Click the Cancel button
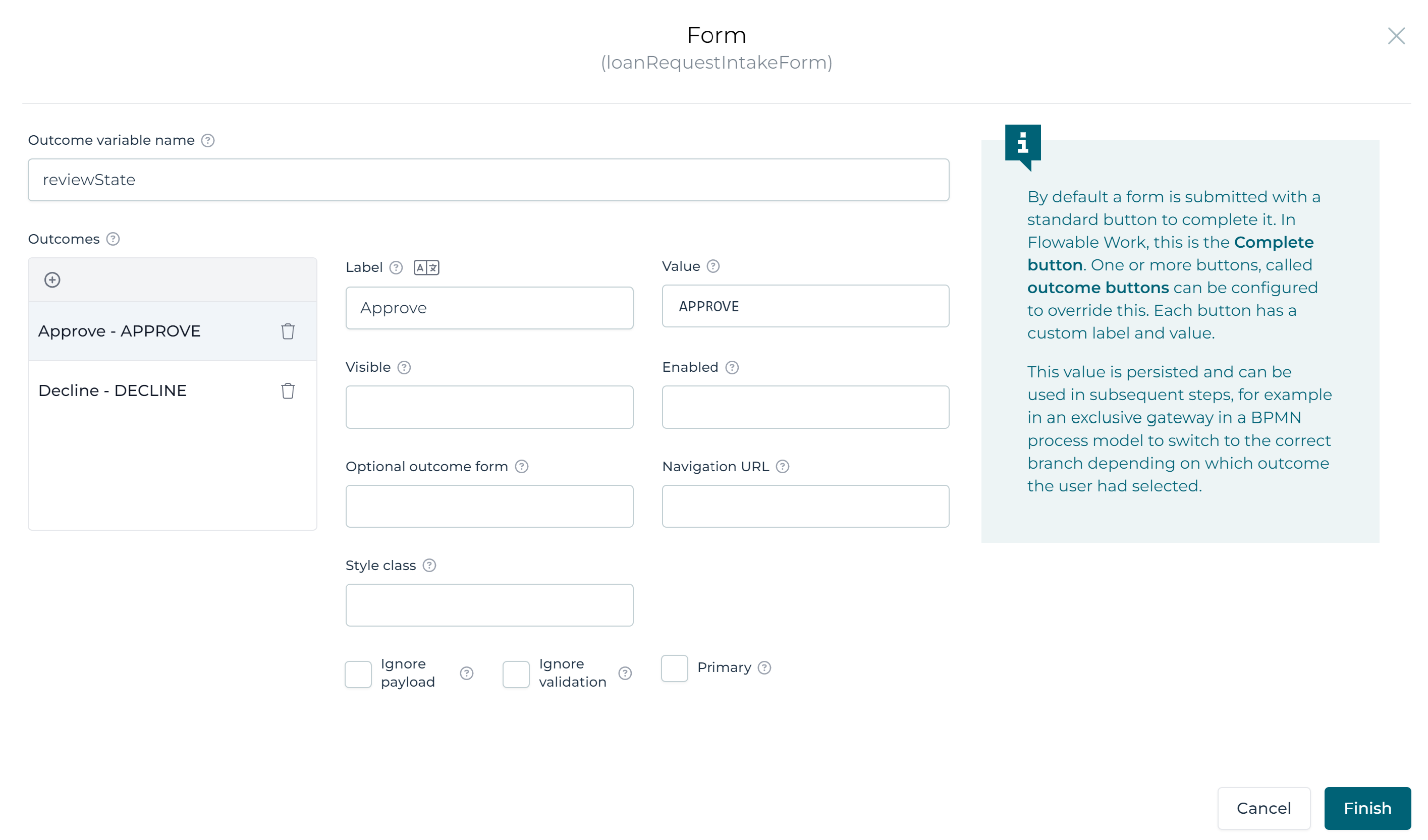 pos(1263,808)
